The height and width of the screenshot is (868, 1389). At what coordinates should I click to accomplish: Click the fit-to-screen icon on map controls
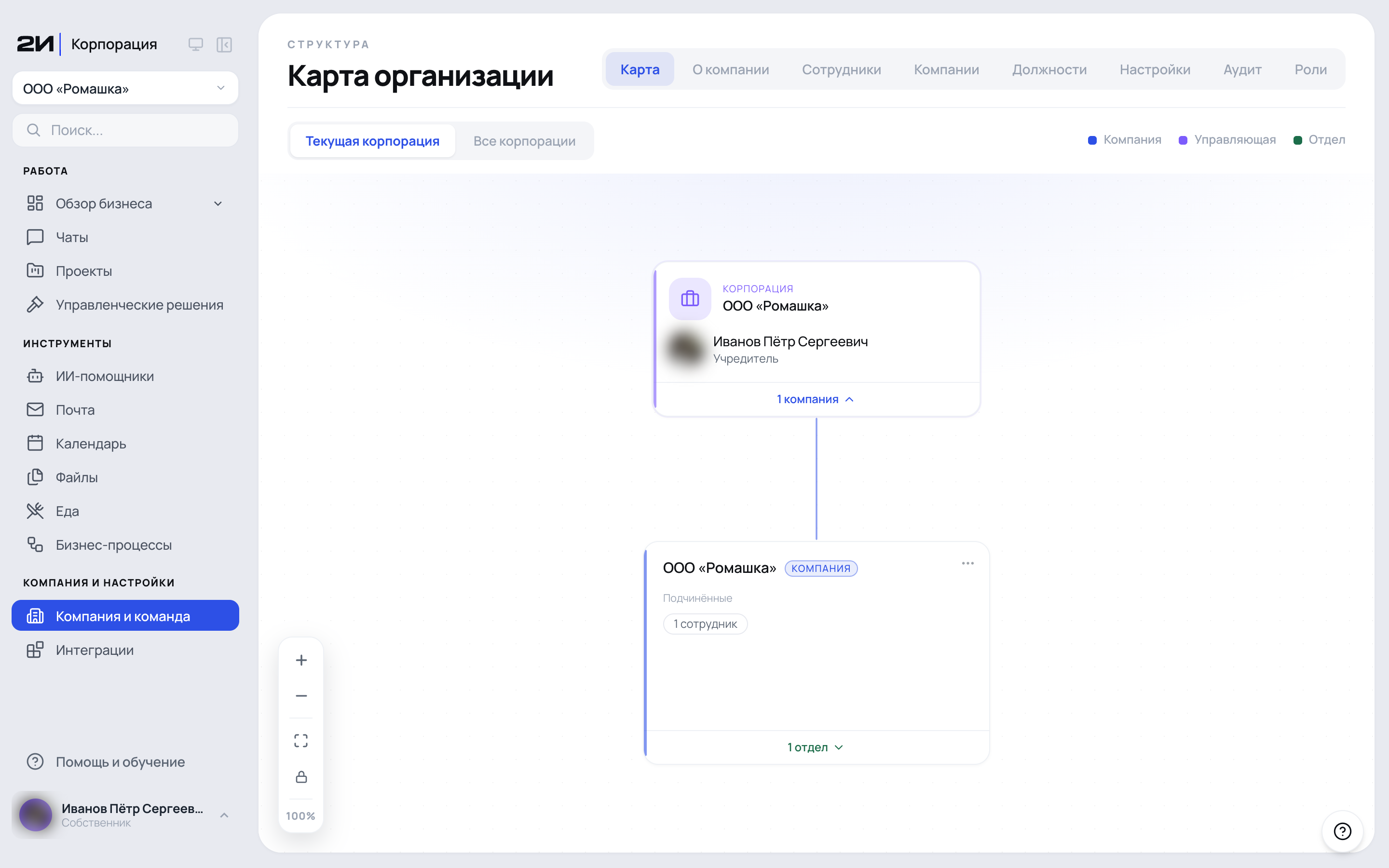coord(301,741)
